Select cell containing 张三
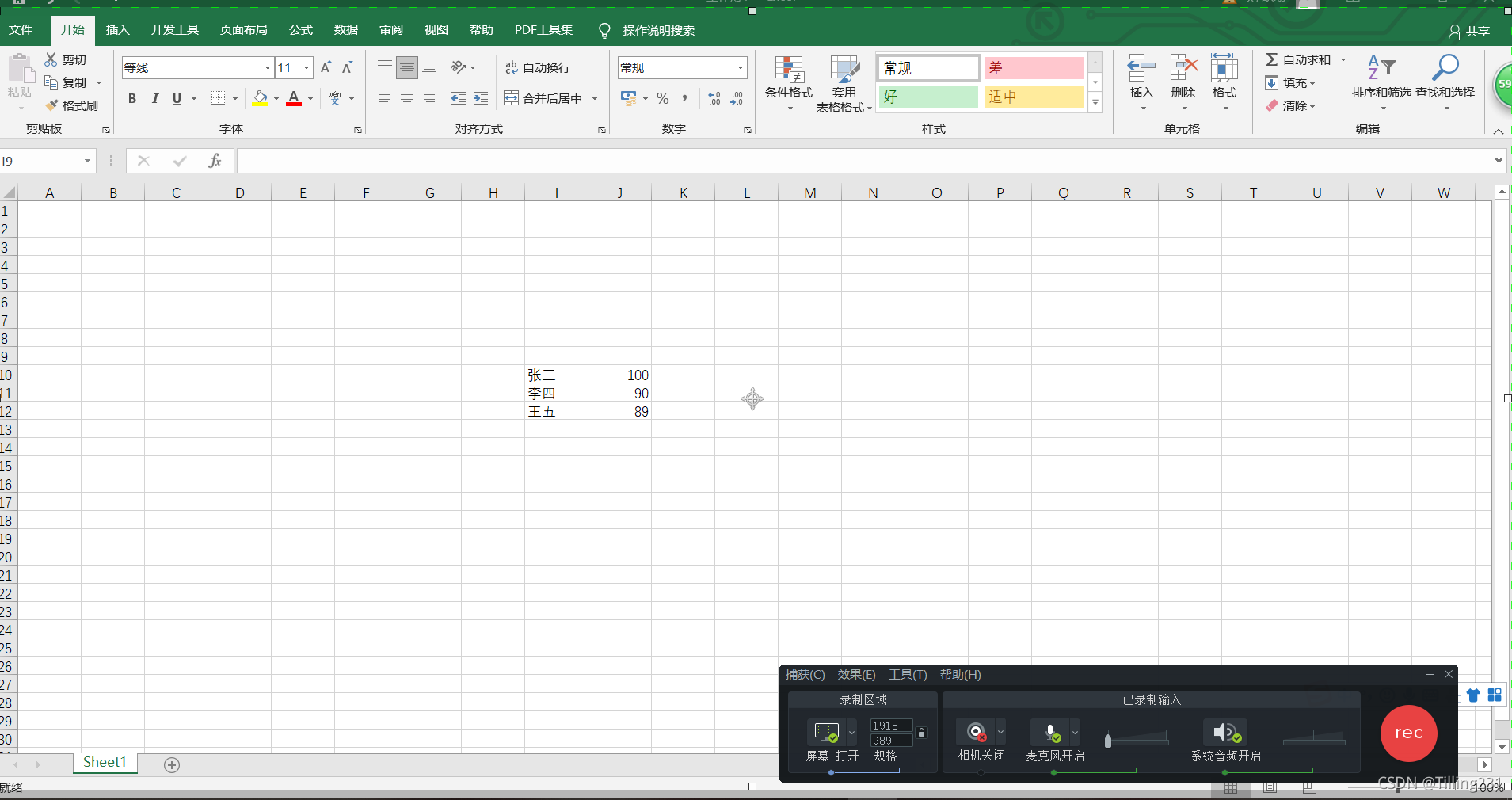The height and width of the screenshot is (800, 1512). (x=556, y=375)
